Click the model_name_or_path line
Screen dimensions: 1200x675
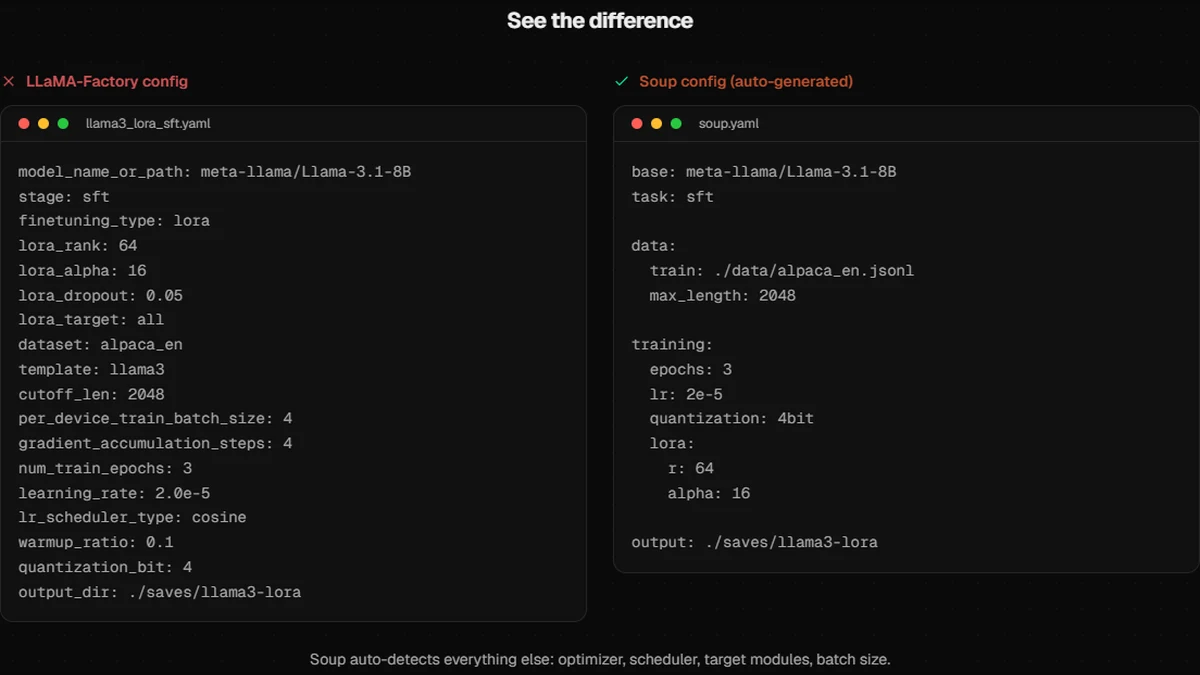(215, 172)
